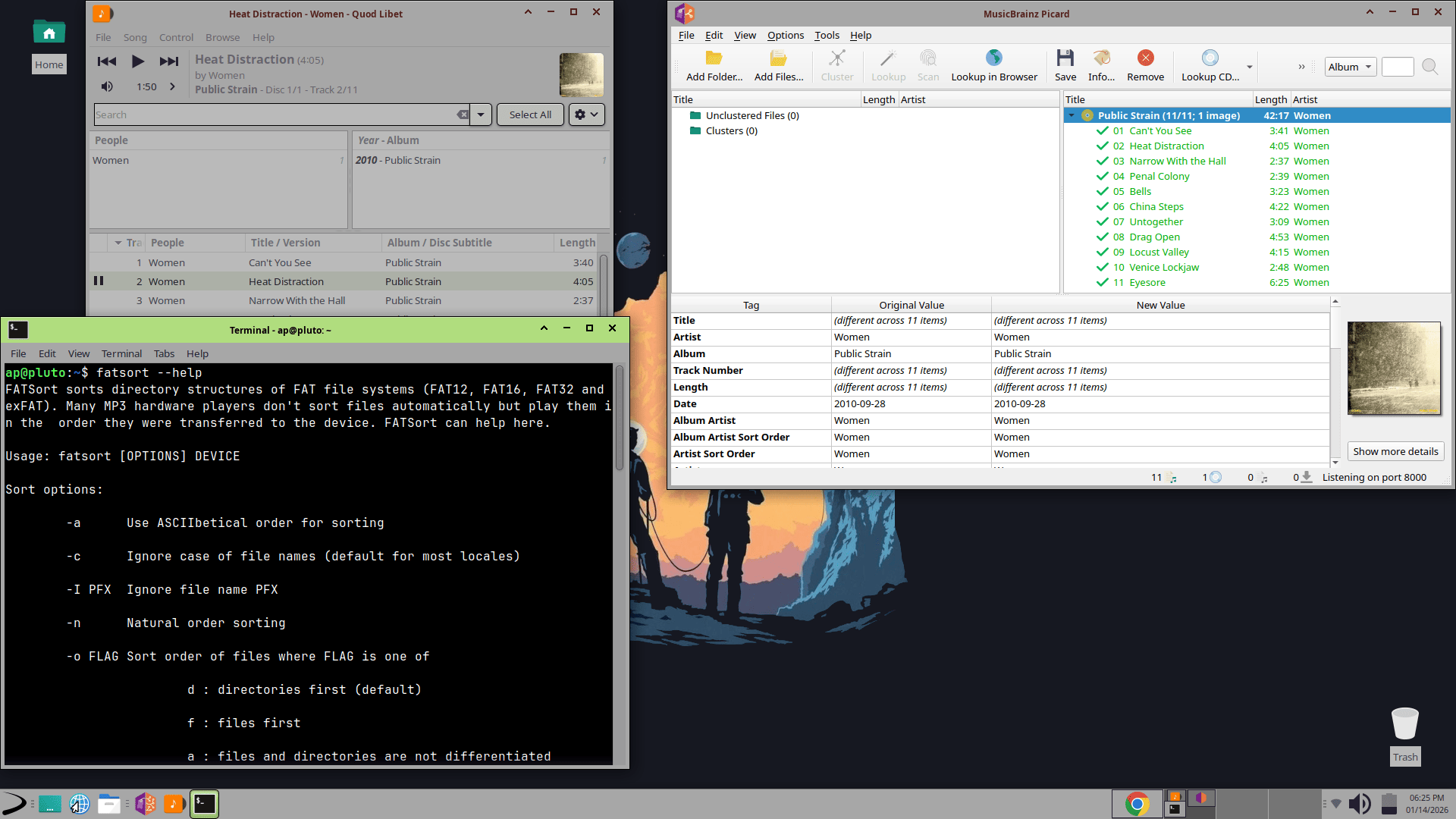Image resolution: width=1456 pixels, height=819 pixels.
Task: Open the Tools menu in Picard
Action: [x=827, y=35]
